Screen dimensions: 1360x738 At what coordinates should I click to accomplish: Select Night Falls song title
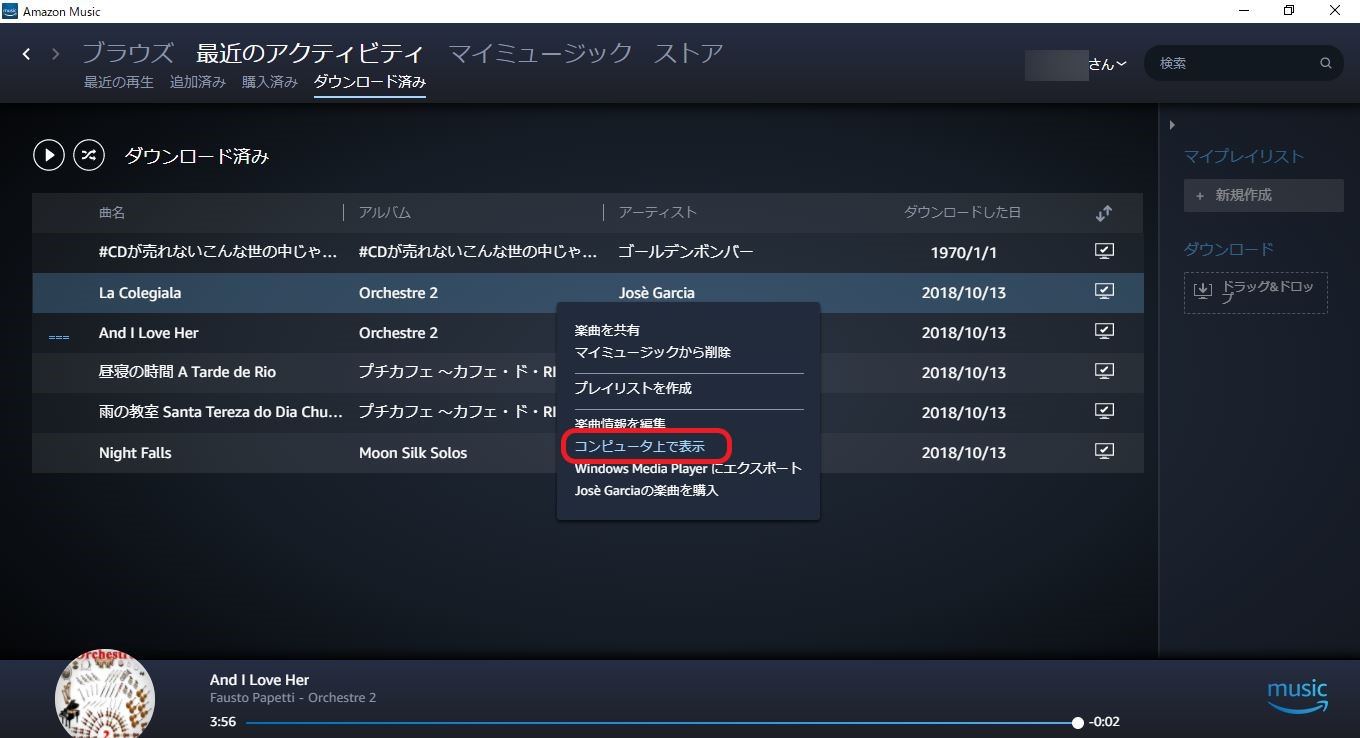tap(135, 453)
